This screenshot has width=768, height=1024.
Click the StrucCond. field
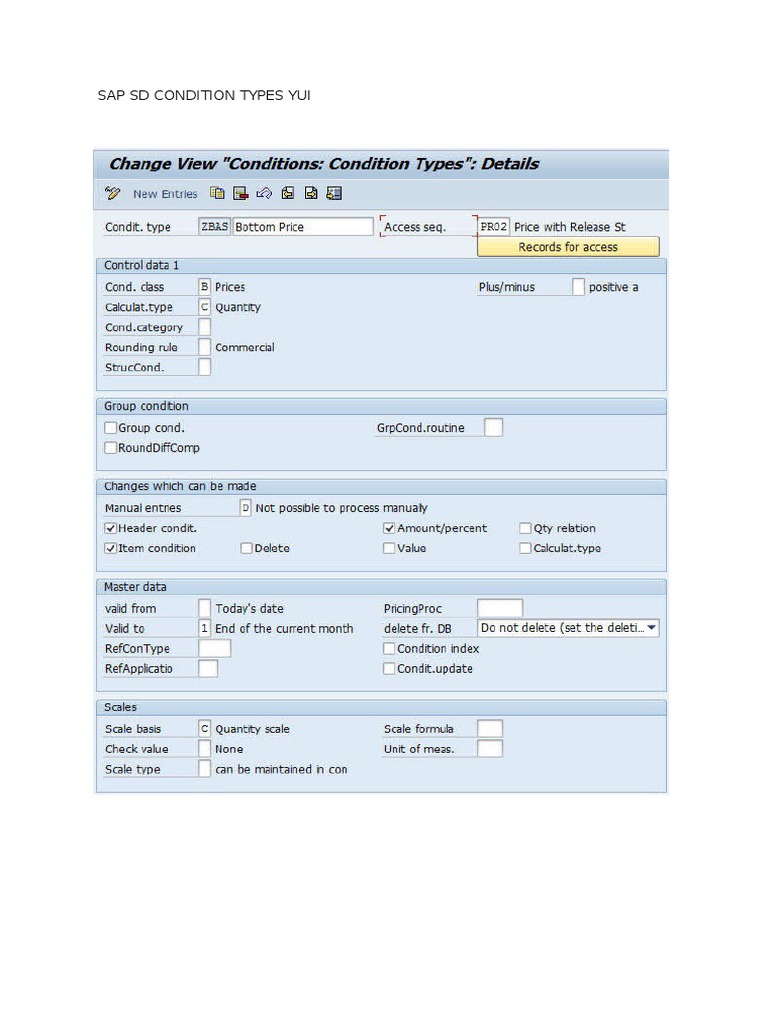coord(204,367)
